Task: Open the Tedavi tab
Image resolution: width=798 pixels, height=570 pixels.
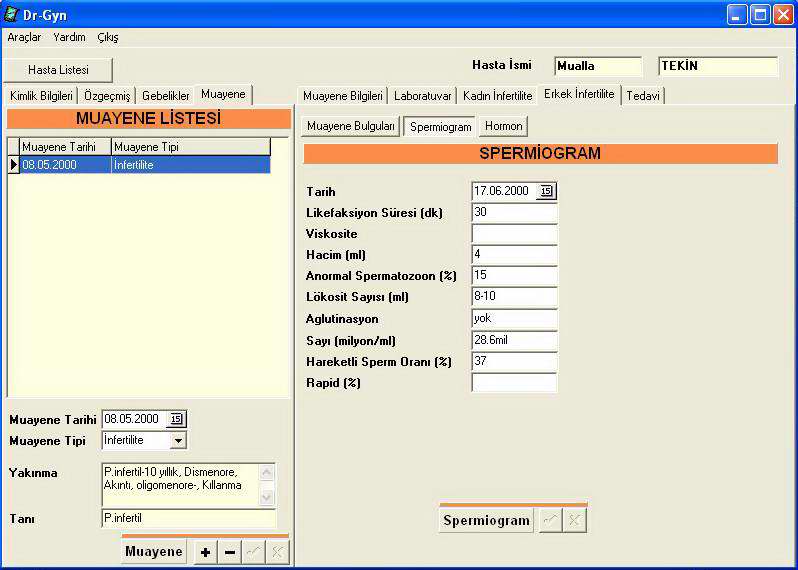Action: [x=644, y=96]
